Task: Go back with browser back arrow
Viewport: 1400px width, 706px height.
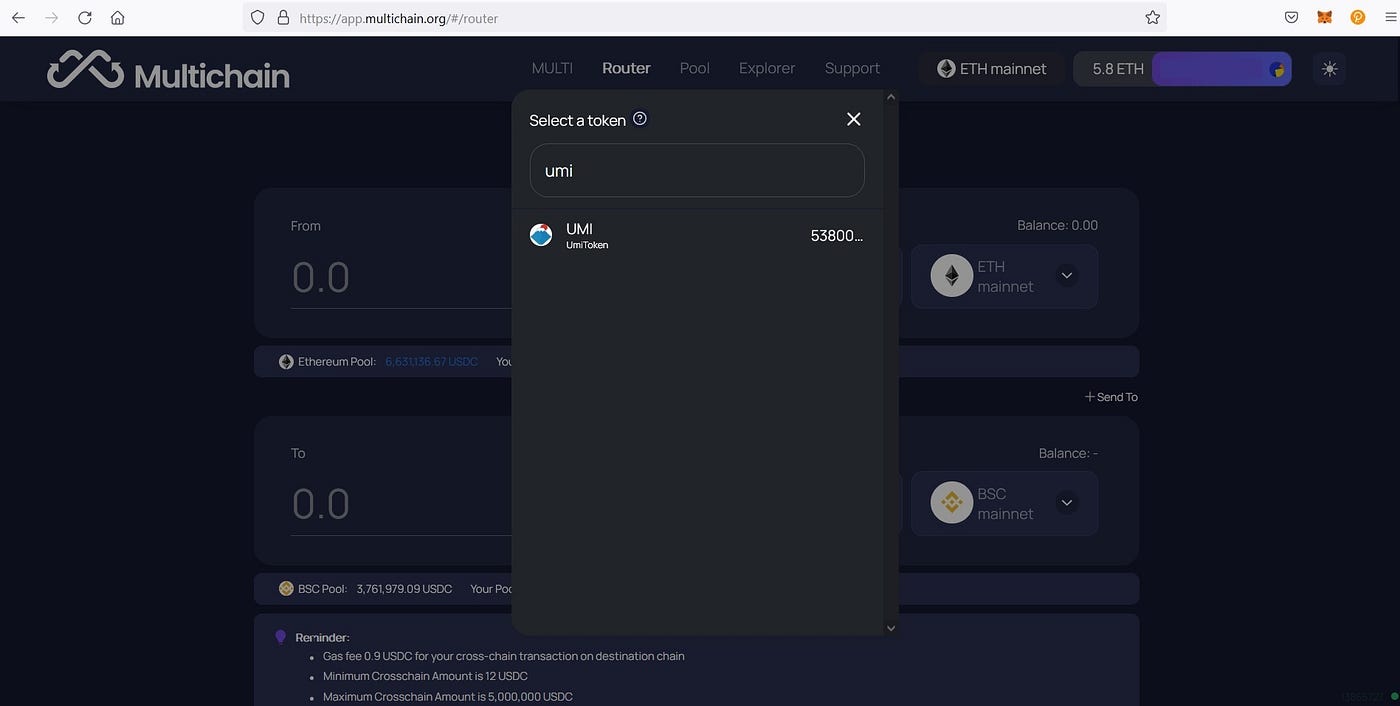Action: [x=18, y=18]
